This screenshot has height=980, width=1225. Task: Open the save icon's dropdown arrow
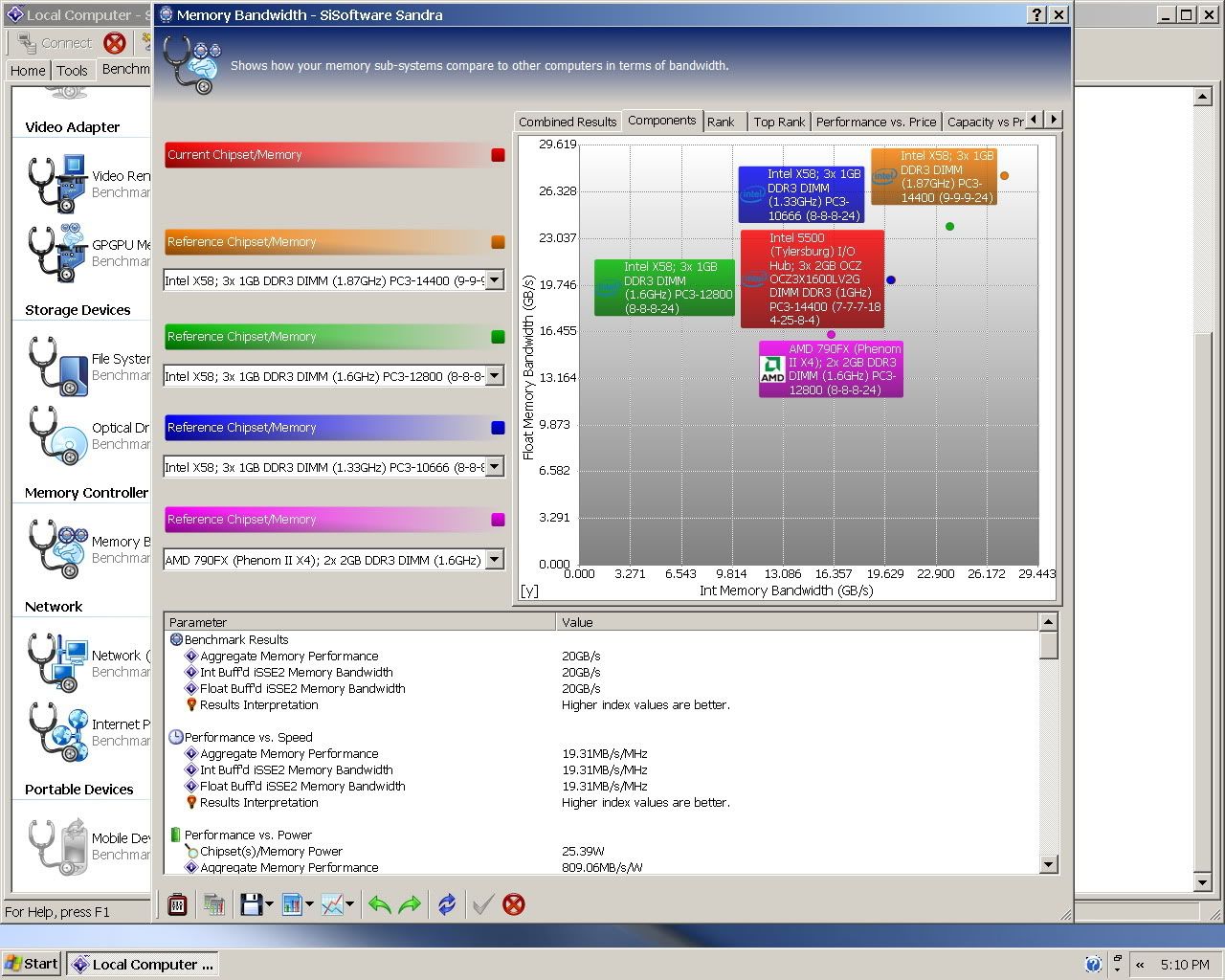(x=269, y=904)
